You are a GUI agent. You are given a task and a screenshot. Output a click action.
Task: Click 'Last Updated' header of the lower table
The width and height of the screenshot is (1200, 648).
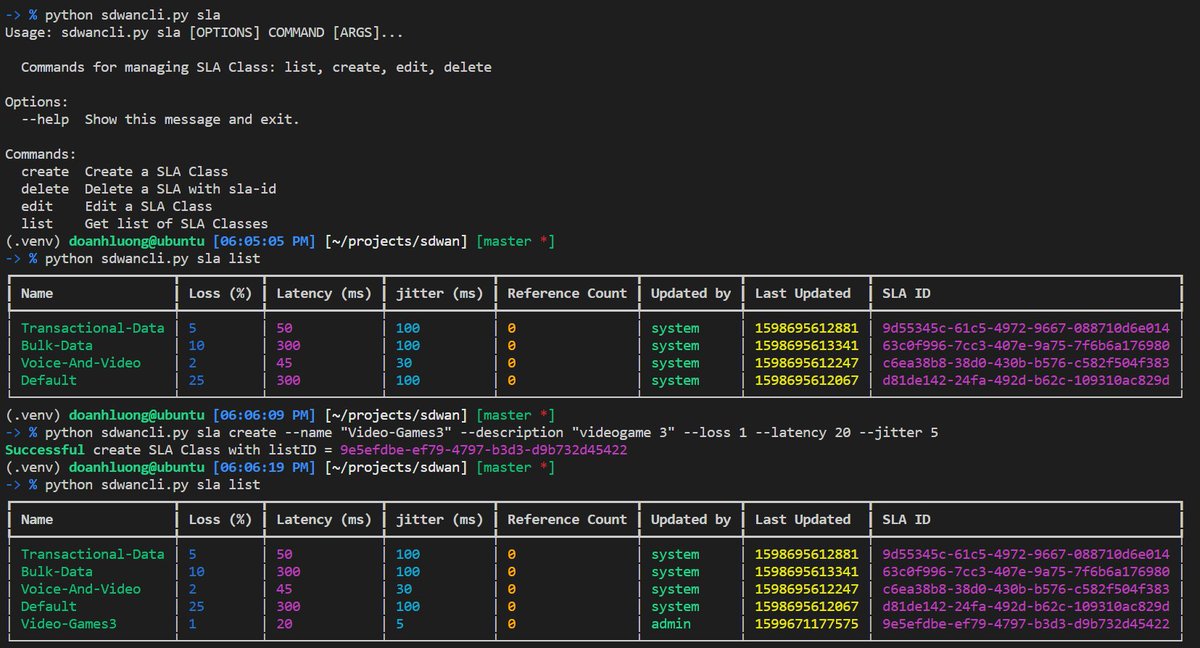point(803,519)
